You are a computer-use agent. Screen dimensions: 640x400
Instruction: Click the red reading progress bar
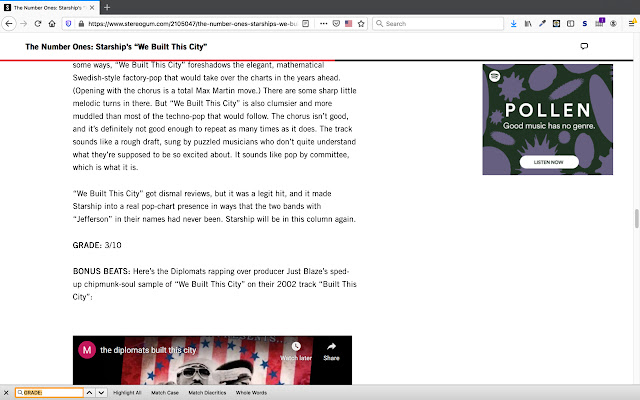(x=167, y=60)
